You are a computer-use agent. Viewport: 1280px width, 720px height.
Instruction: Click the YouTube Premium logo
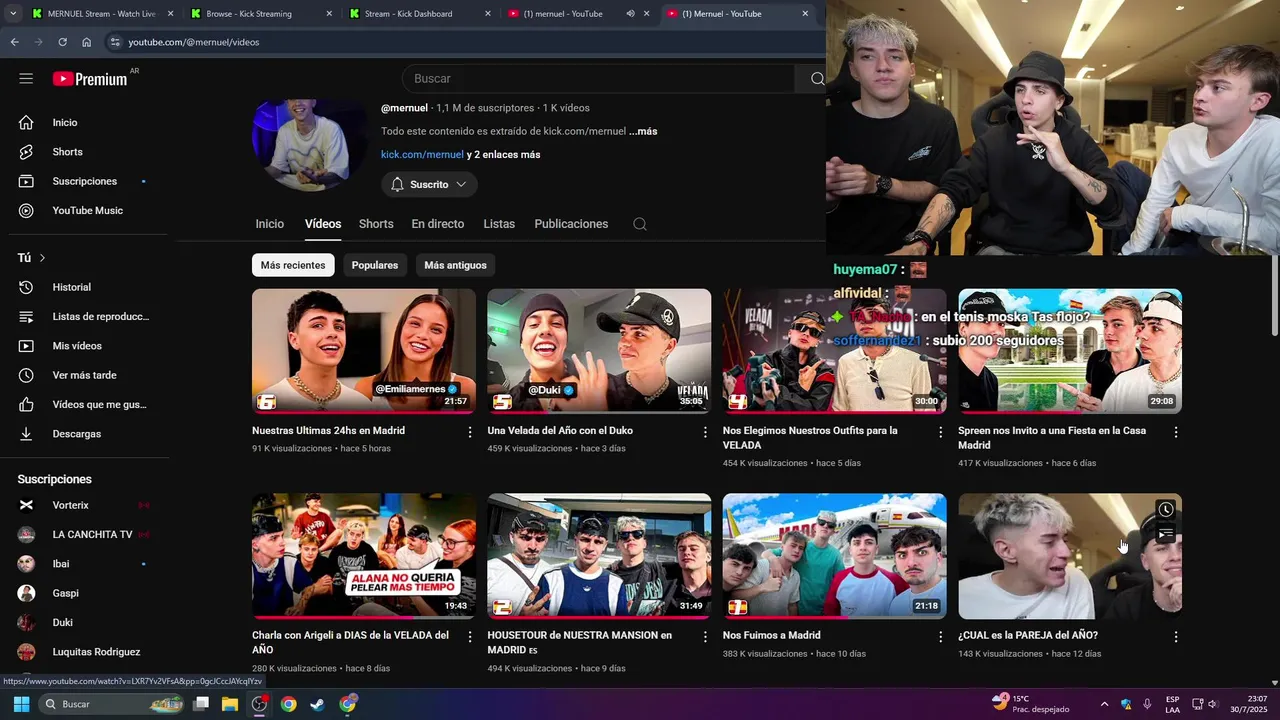[90, 78]
